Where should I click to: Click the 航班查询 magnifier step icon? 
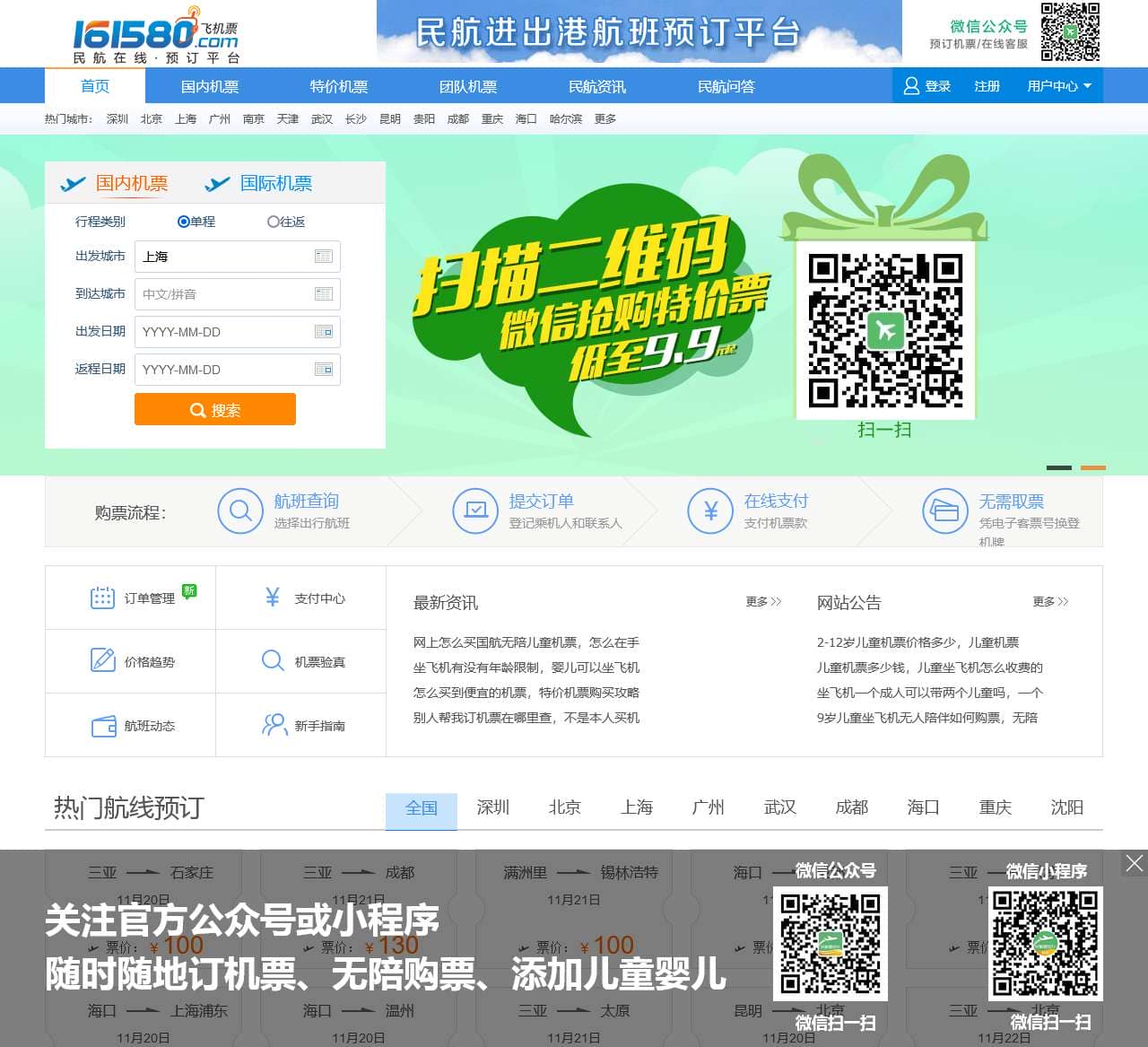pos(240,510)
